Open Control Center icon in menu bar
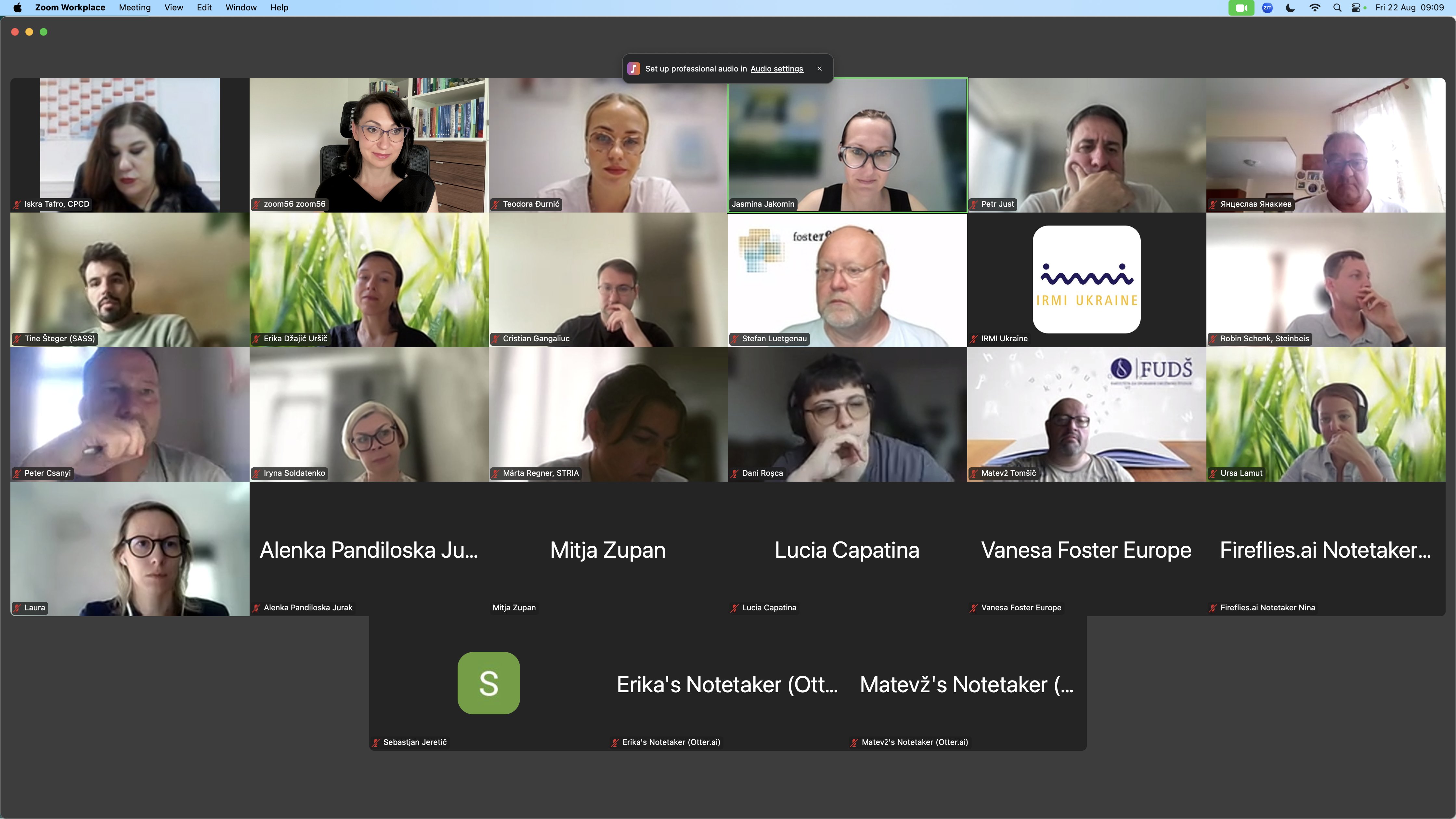The image size is (1456, 819). pyautogui.click(x=1356, y=8)
